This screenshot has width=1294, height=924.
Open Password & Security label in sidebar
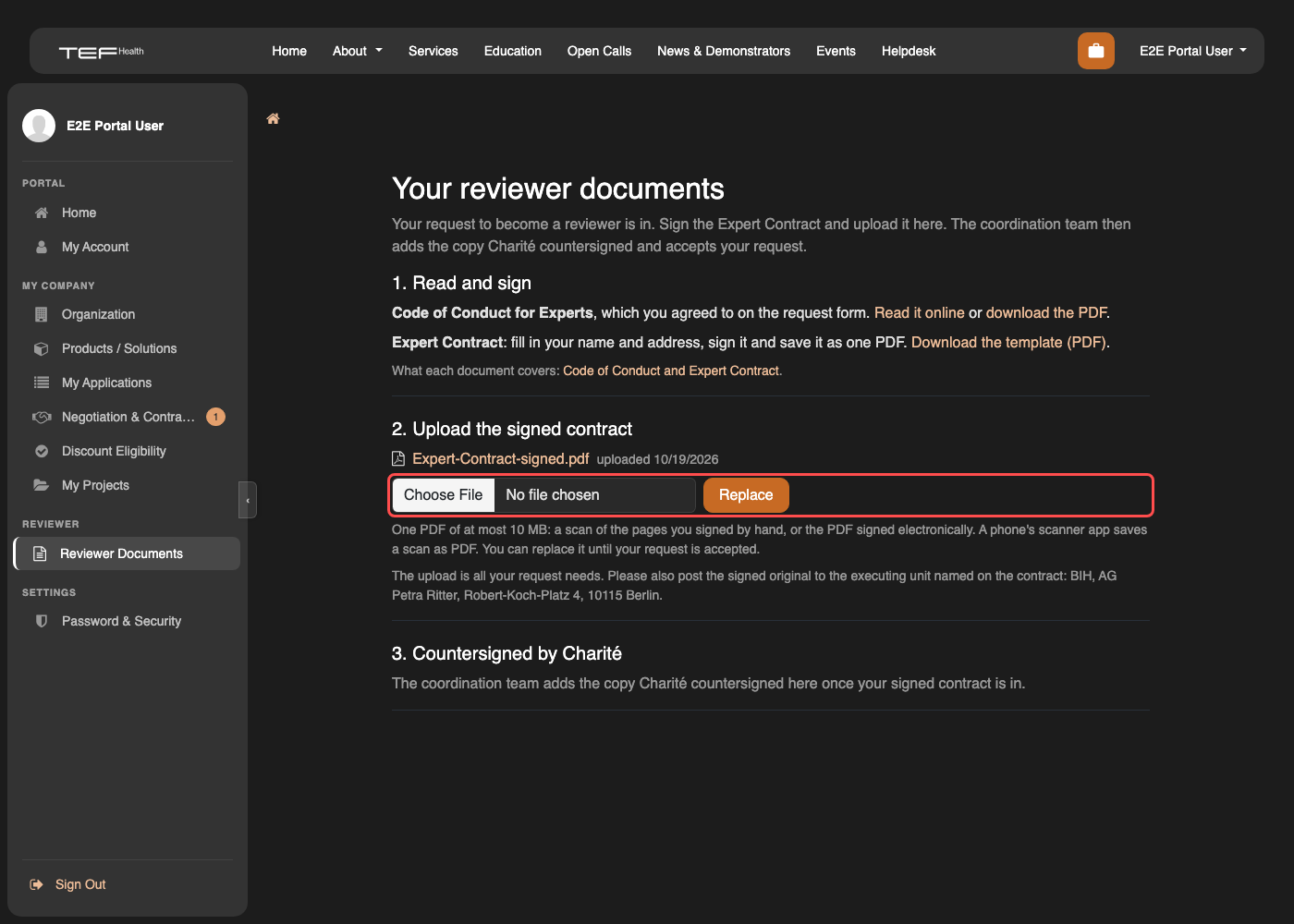121,621
